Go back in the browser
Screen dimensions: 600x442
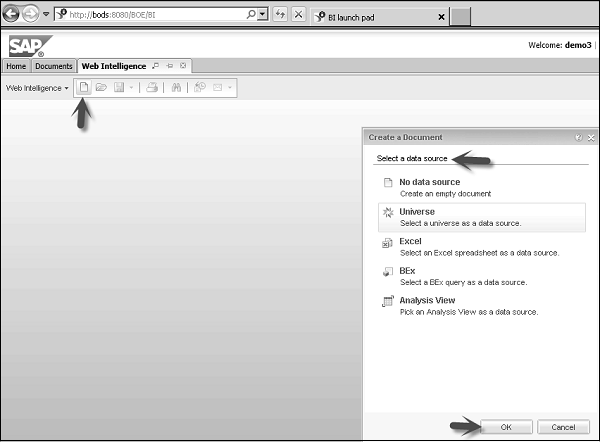11,15
